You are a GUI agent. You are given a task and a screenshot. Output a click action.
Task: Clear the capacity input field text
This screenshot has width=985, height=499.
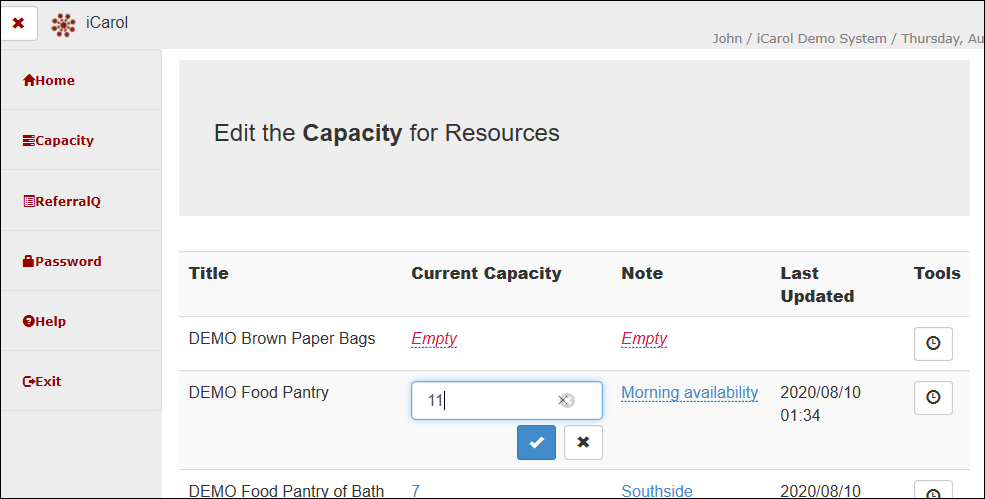point(566,400)
